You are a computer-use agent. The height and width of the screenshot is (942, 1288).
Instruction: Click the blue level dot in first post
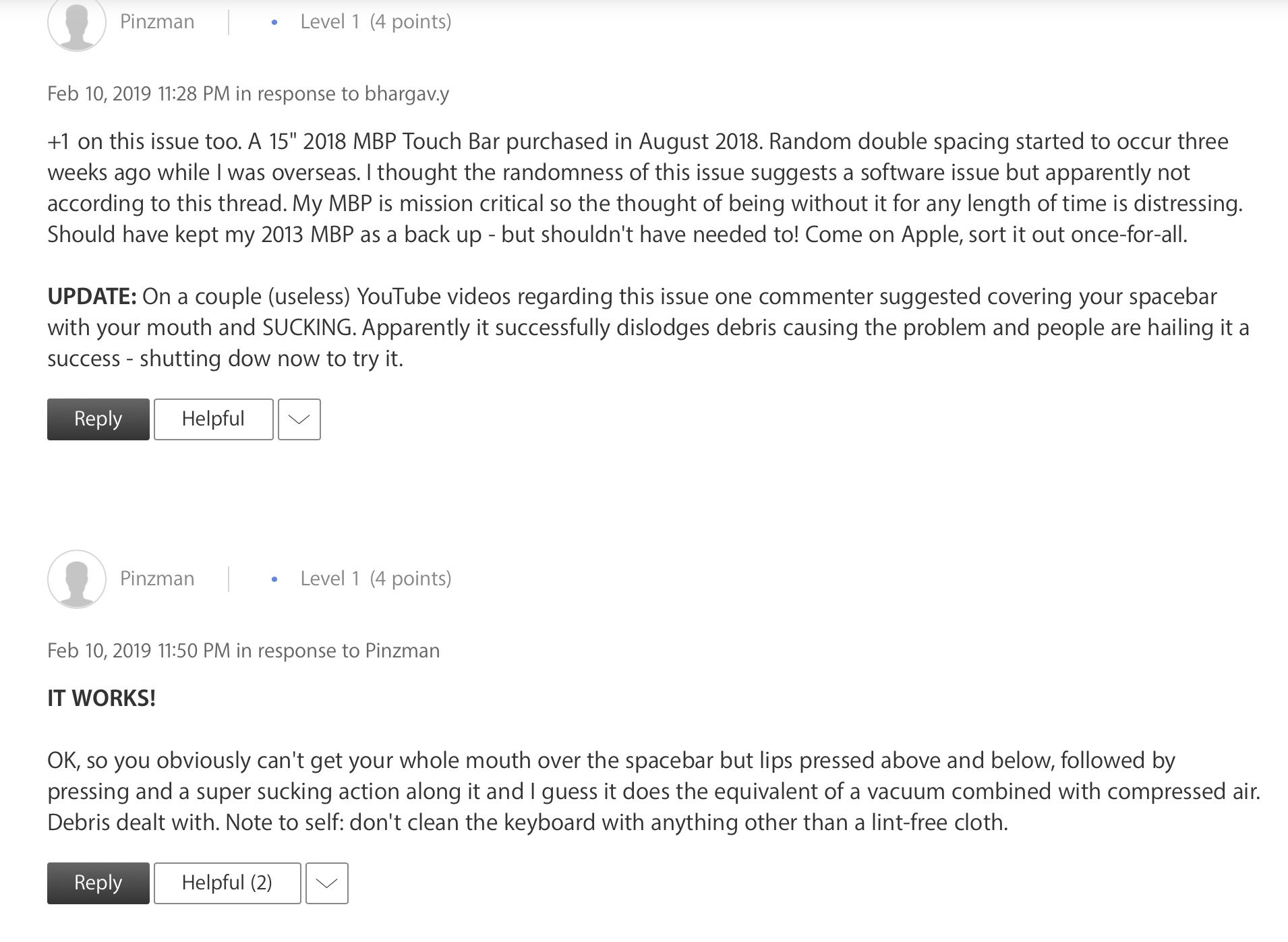274,22
